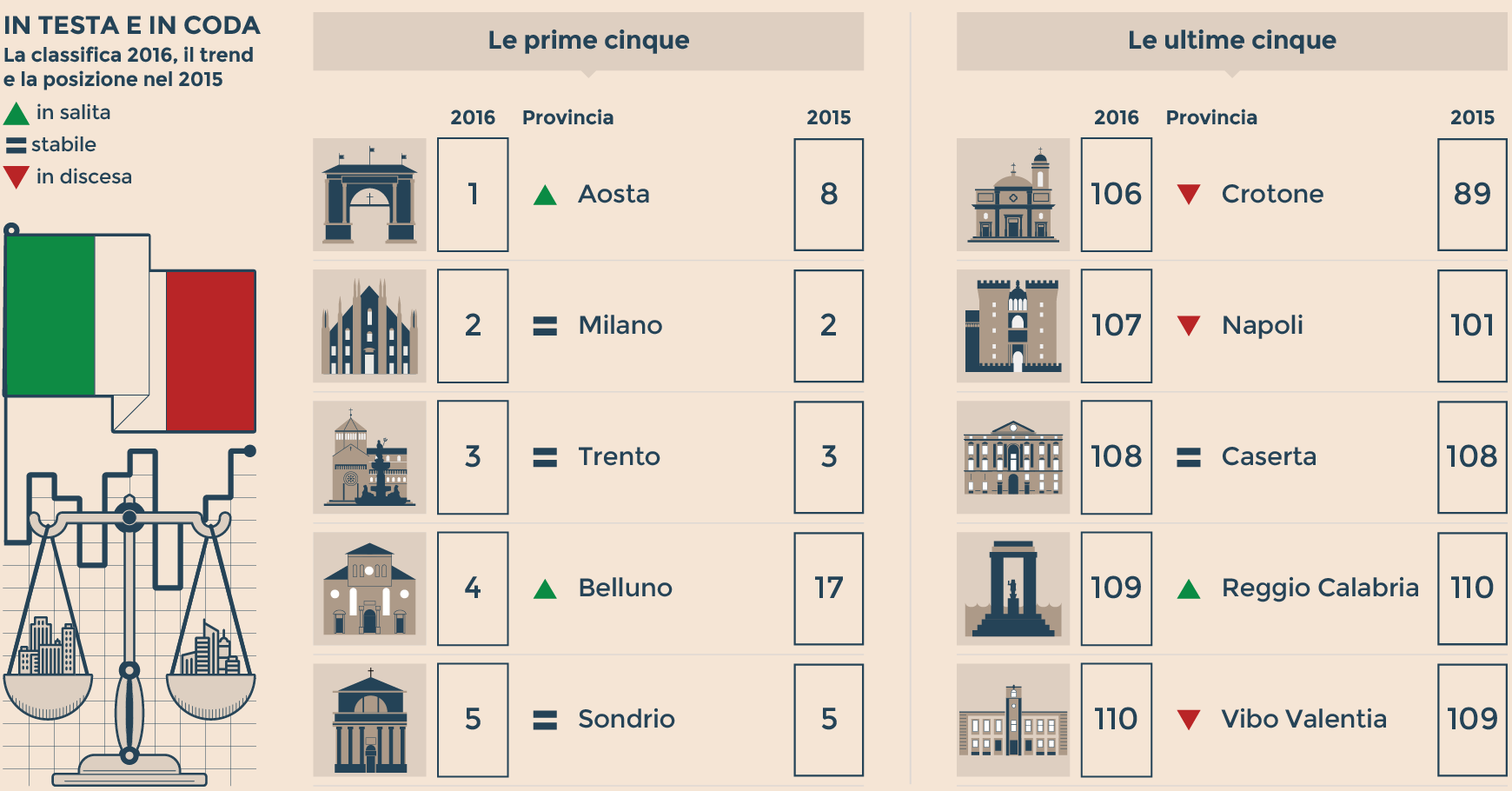Image resolution: width=1512 pixels, height=791 pixels.
Task: Click the Belluno palace icon
Action: [x=369, y=588]
